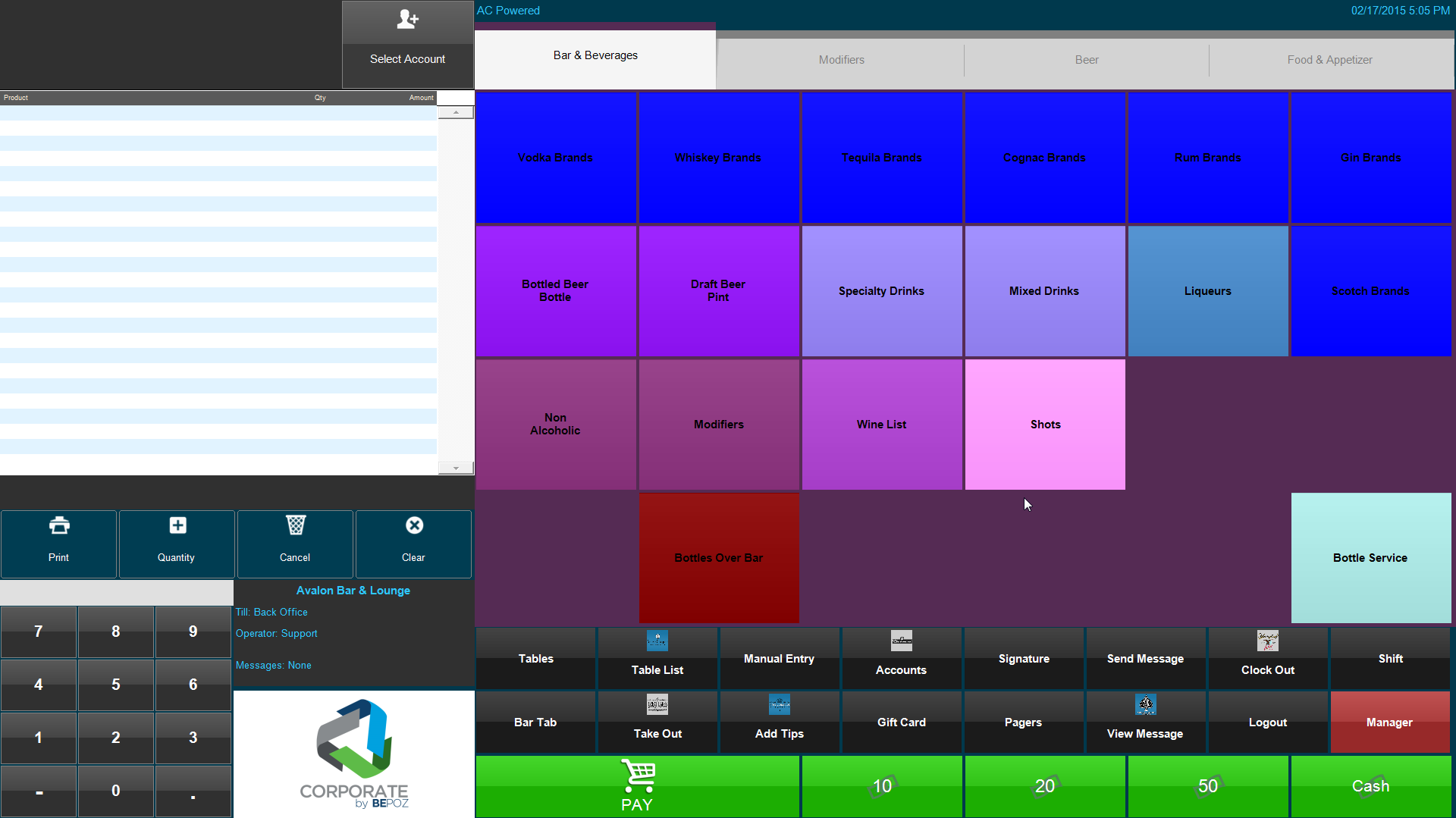The width and height of the screenshot is (1456, 818).
Task: Open Vodka Brands category
Action: [555, 158]
